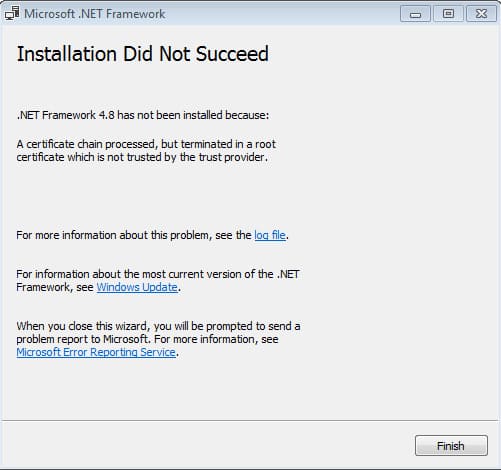Open Microsoft Error Reporting Service link
The width and height of the screenshot is (501, 470).
pyautogui.click(x=96, y=352)
